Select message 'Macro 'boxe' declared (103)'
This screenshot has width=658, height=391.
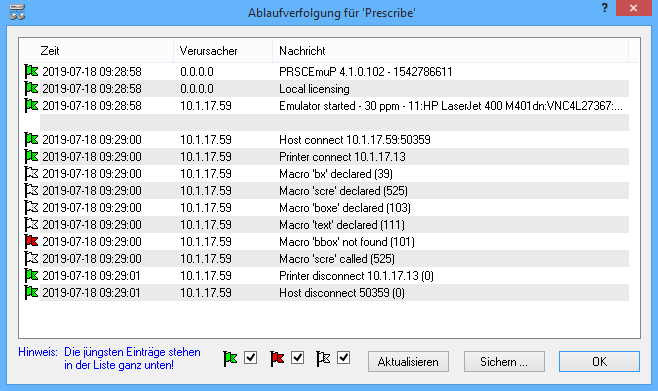click(x=345, y=208)
